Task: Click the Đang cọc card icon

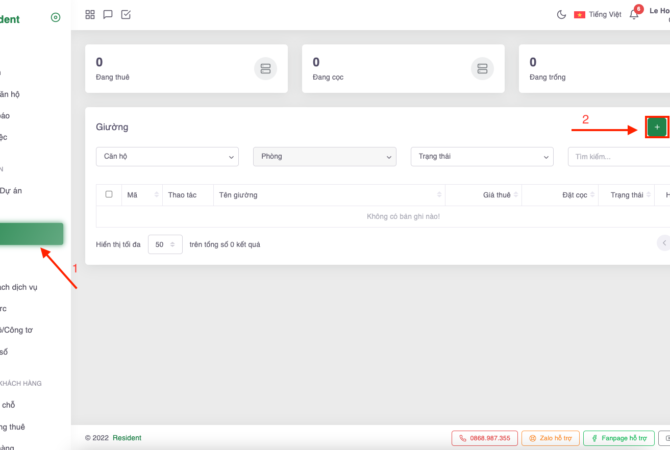Action: coord(481,68)
